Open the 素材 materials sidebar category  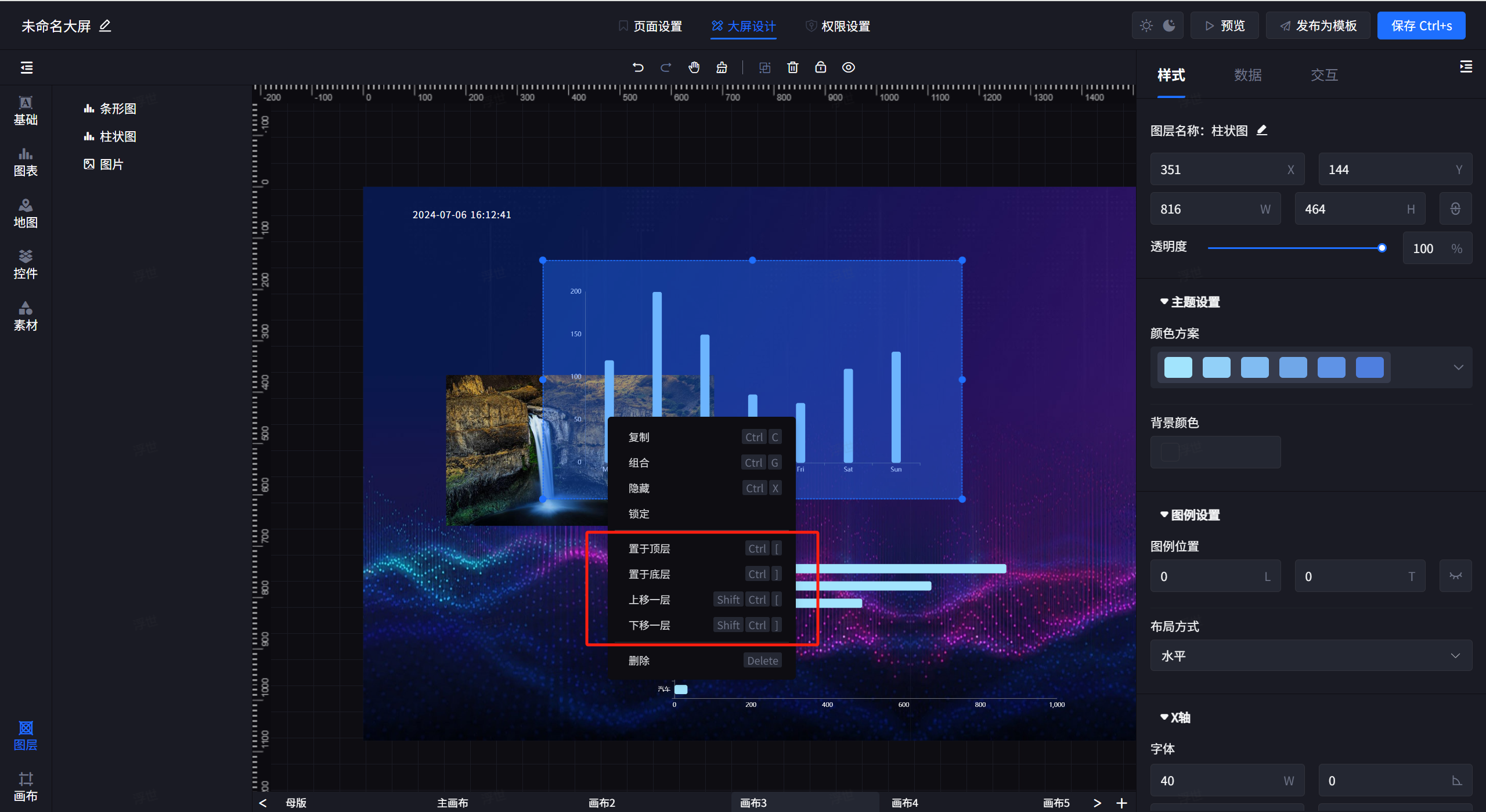point(26,316)
